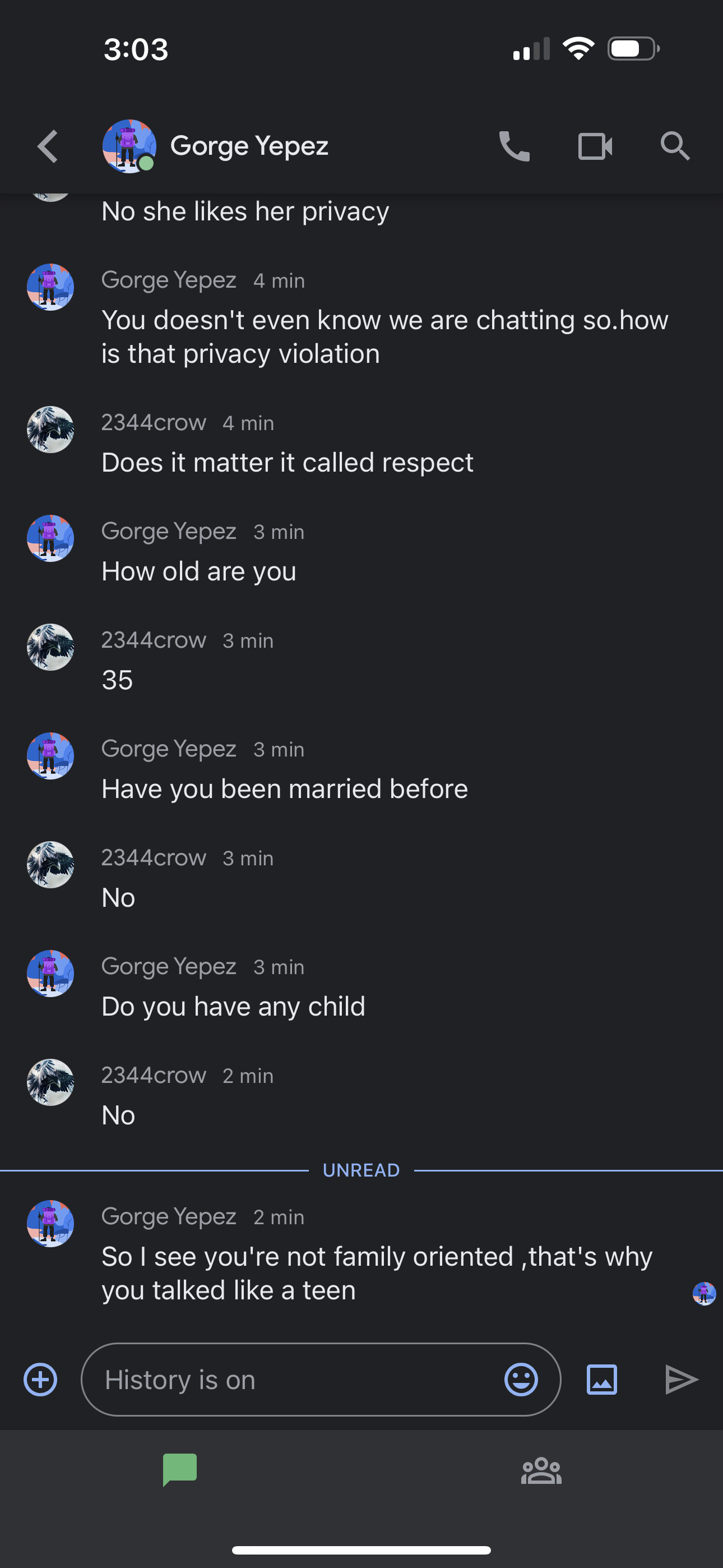Tap the send message arrow

pos(681,1380)
